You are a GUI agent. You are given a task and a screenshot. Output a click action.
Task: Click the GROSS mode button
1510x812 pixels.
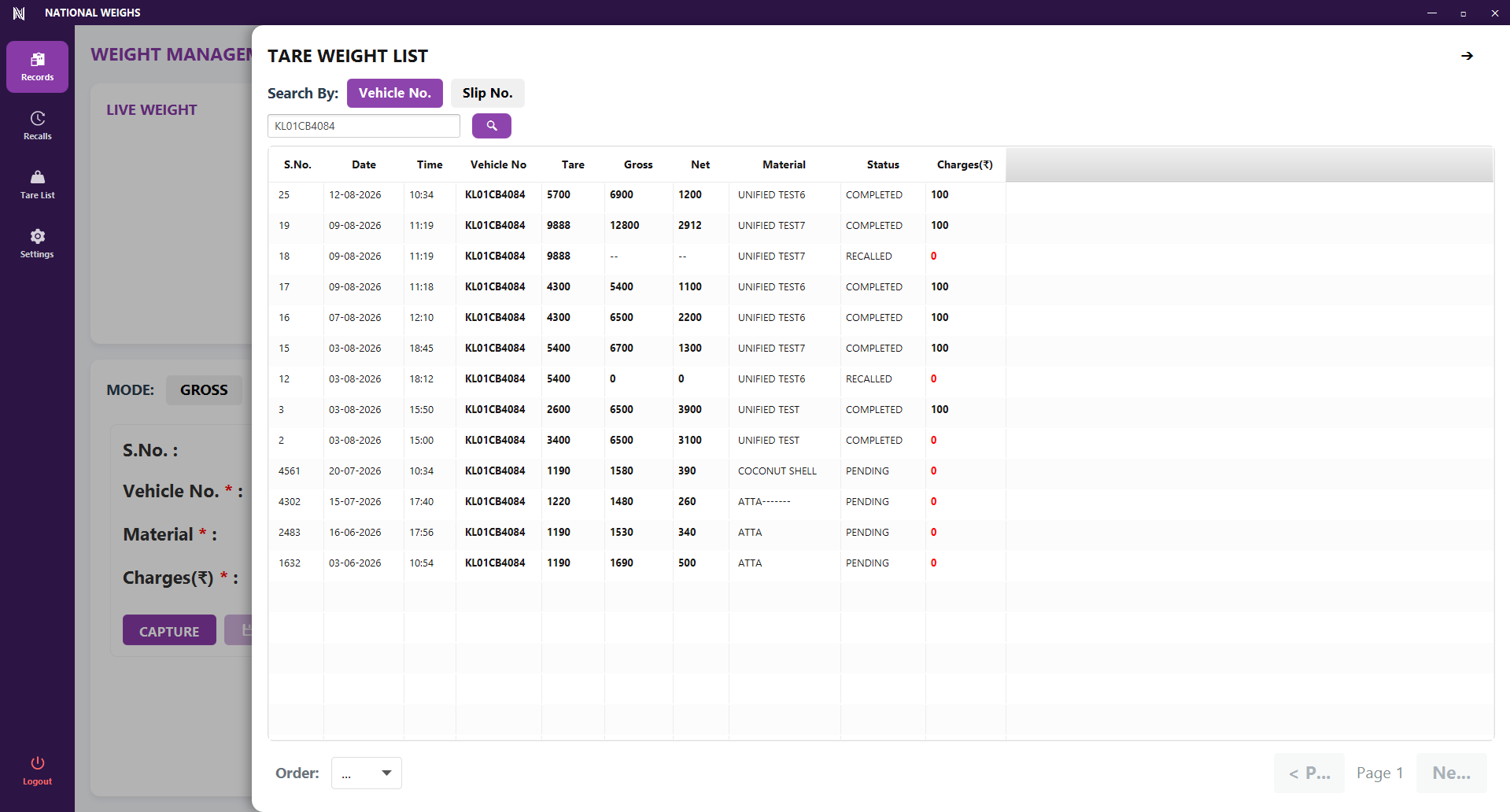click(204, 389)
